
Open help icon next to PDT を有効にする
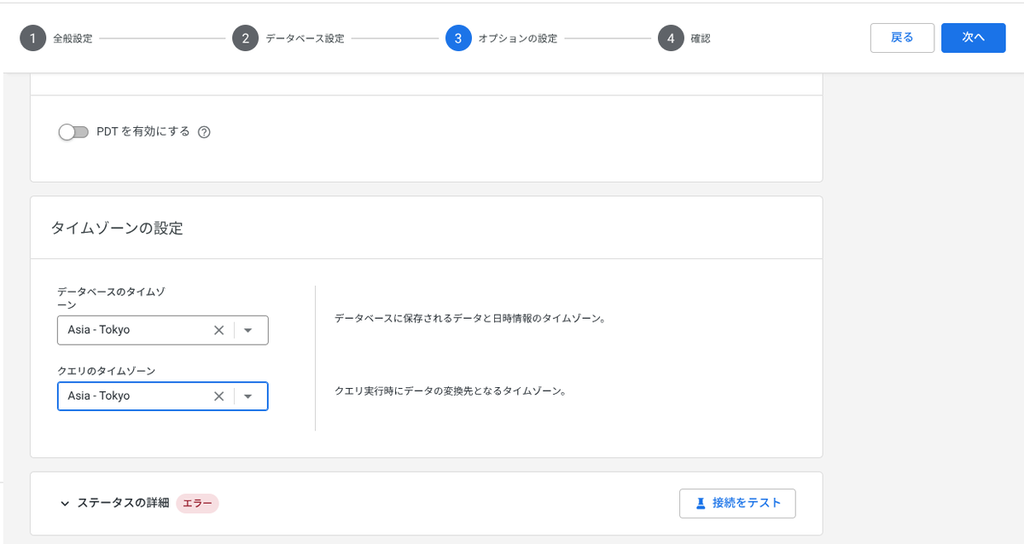coord(204,133)
